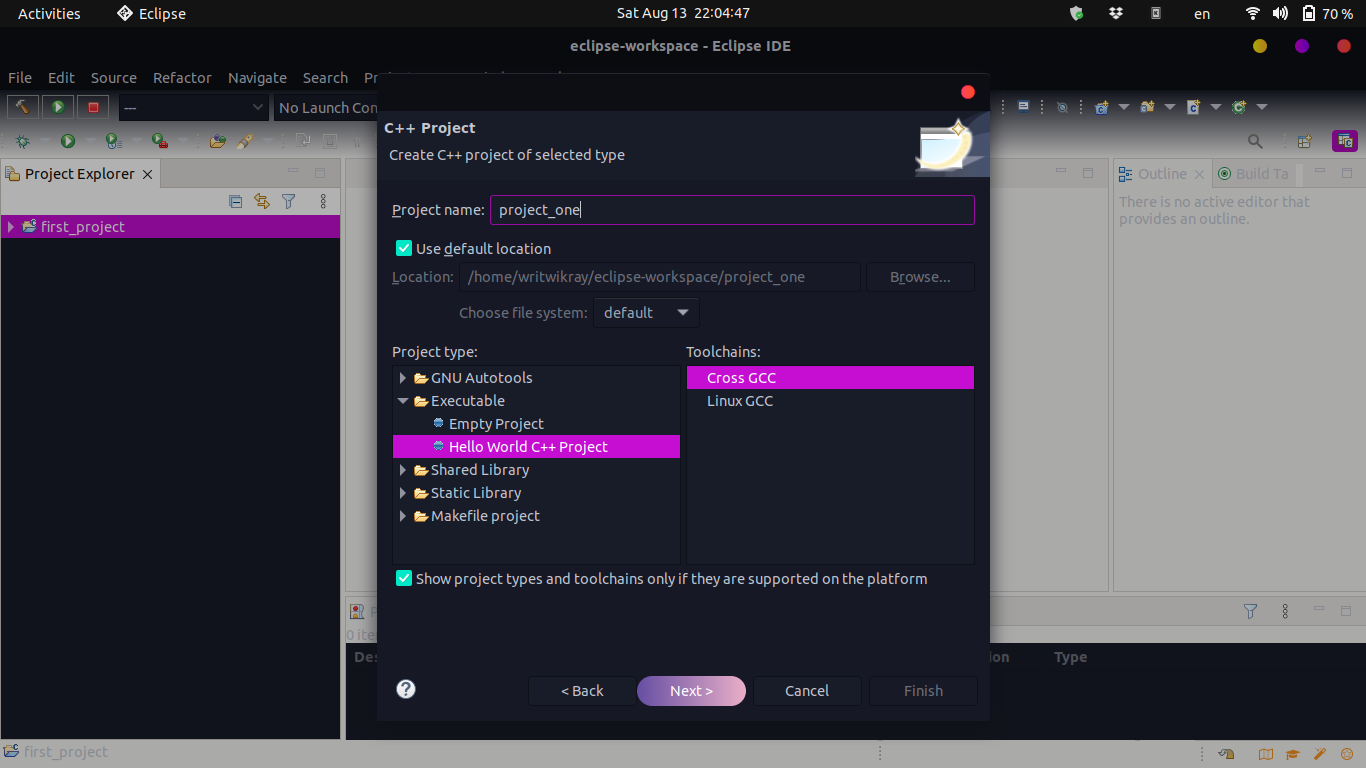Image resolution: width=1366 pixels, height=768 pixels.
Task: Click the green Run toolbar icon
Action: click(58, 107)
